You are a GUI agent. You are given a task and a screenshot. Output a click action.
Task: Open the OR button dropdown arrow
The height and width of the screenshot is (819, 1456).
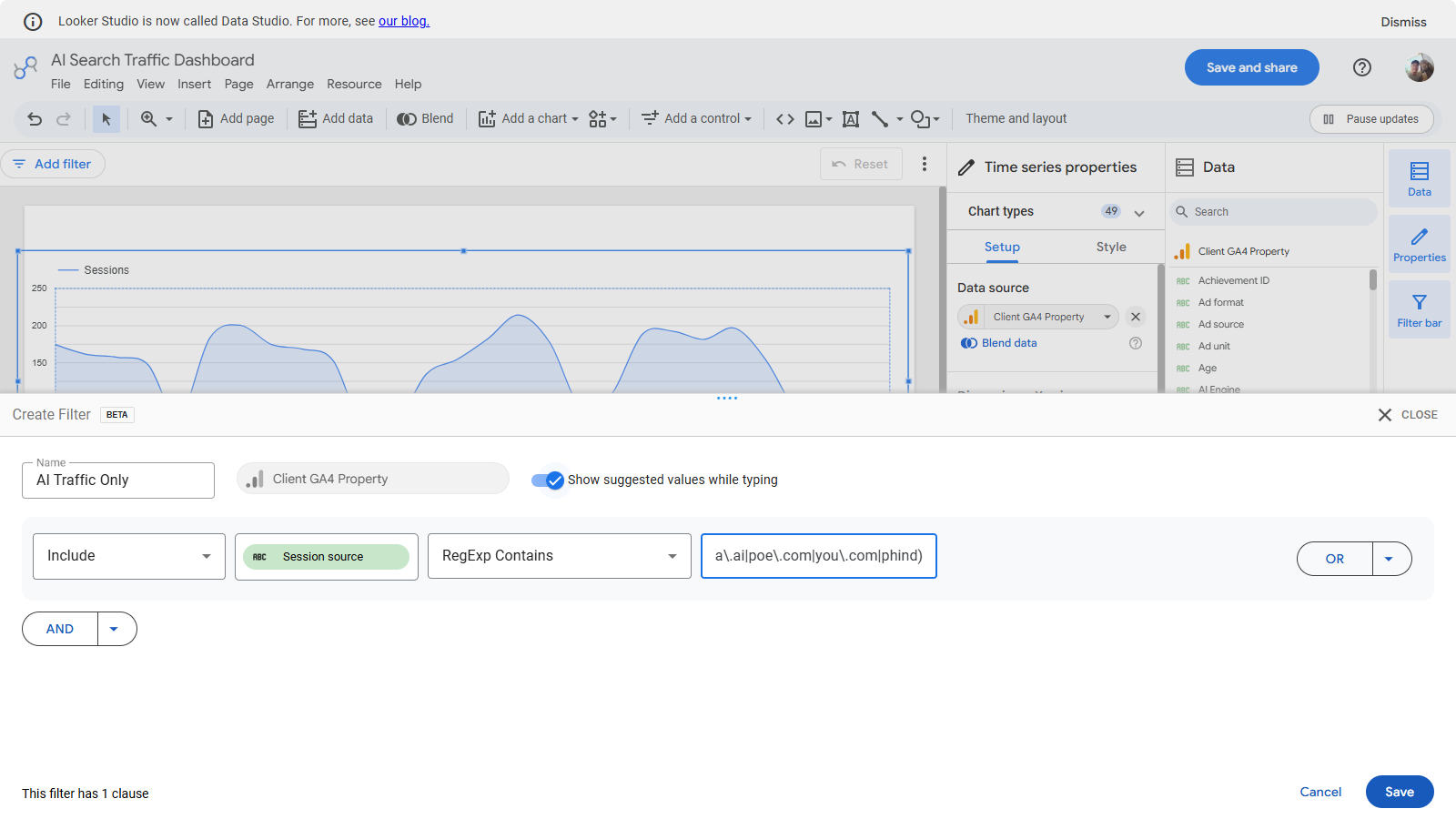pos(1390,559)
